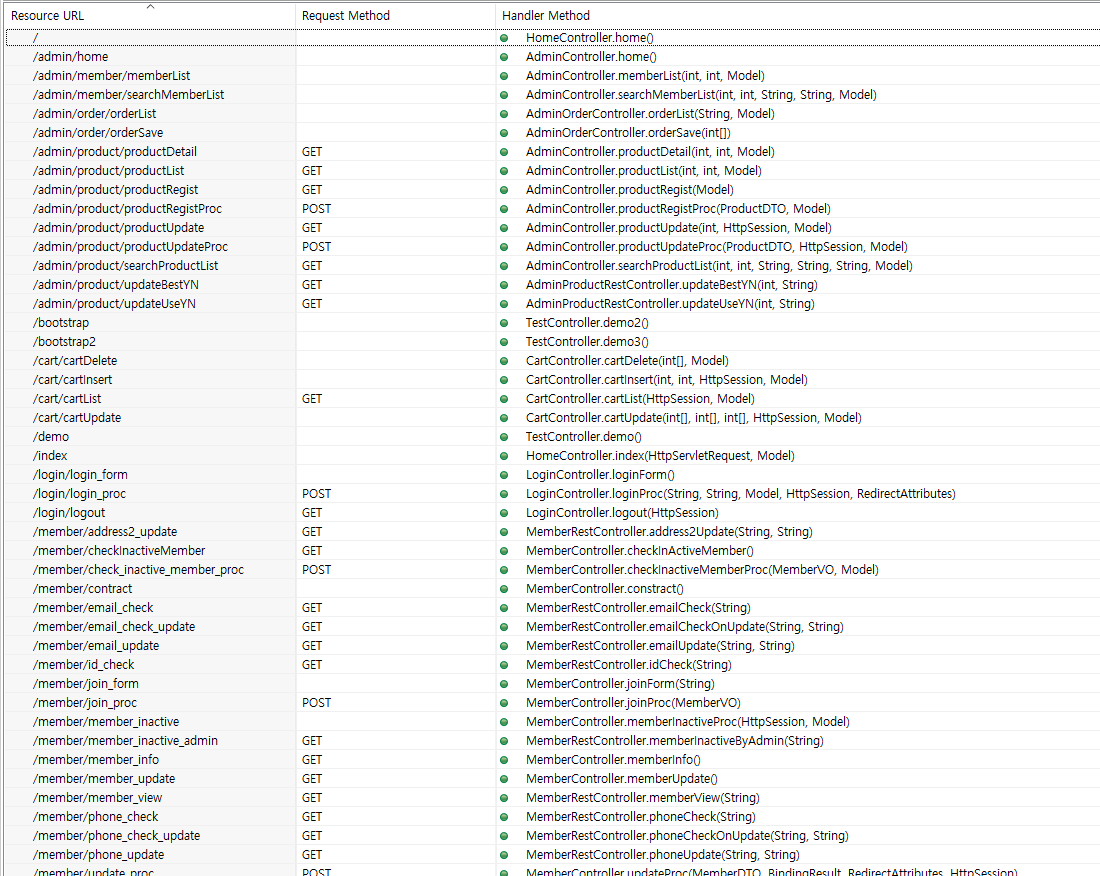The width and height of the screenshot is (1100, 876).
Task: Select the /login/login_form URL
Action: click(x=80, y=475)
